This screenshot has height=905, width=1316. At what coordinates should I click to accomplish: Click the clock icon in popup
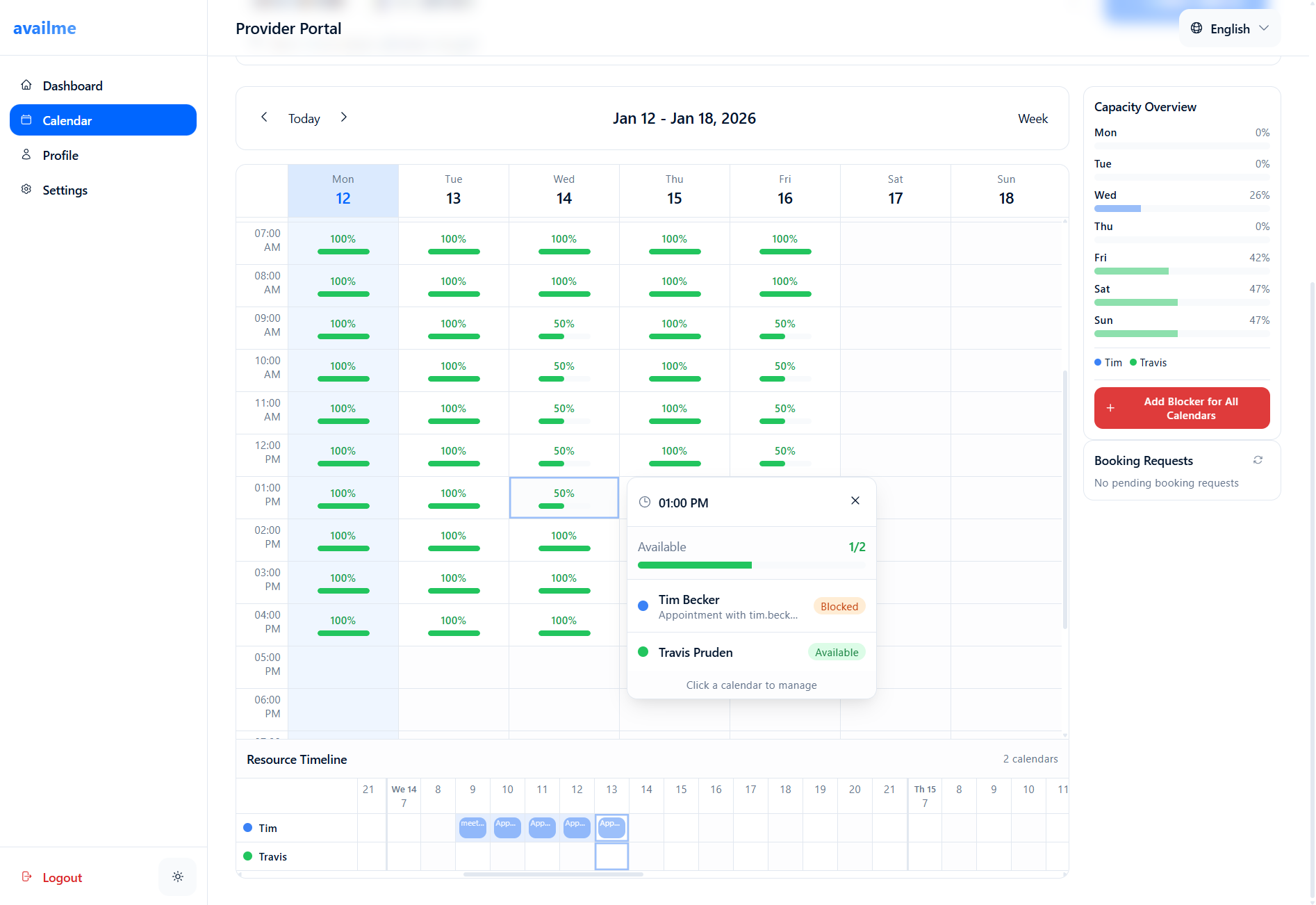tap(645, 503)
